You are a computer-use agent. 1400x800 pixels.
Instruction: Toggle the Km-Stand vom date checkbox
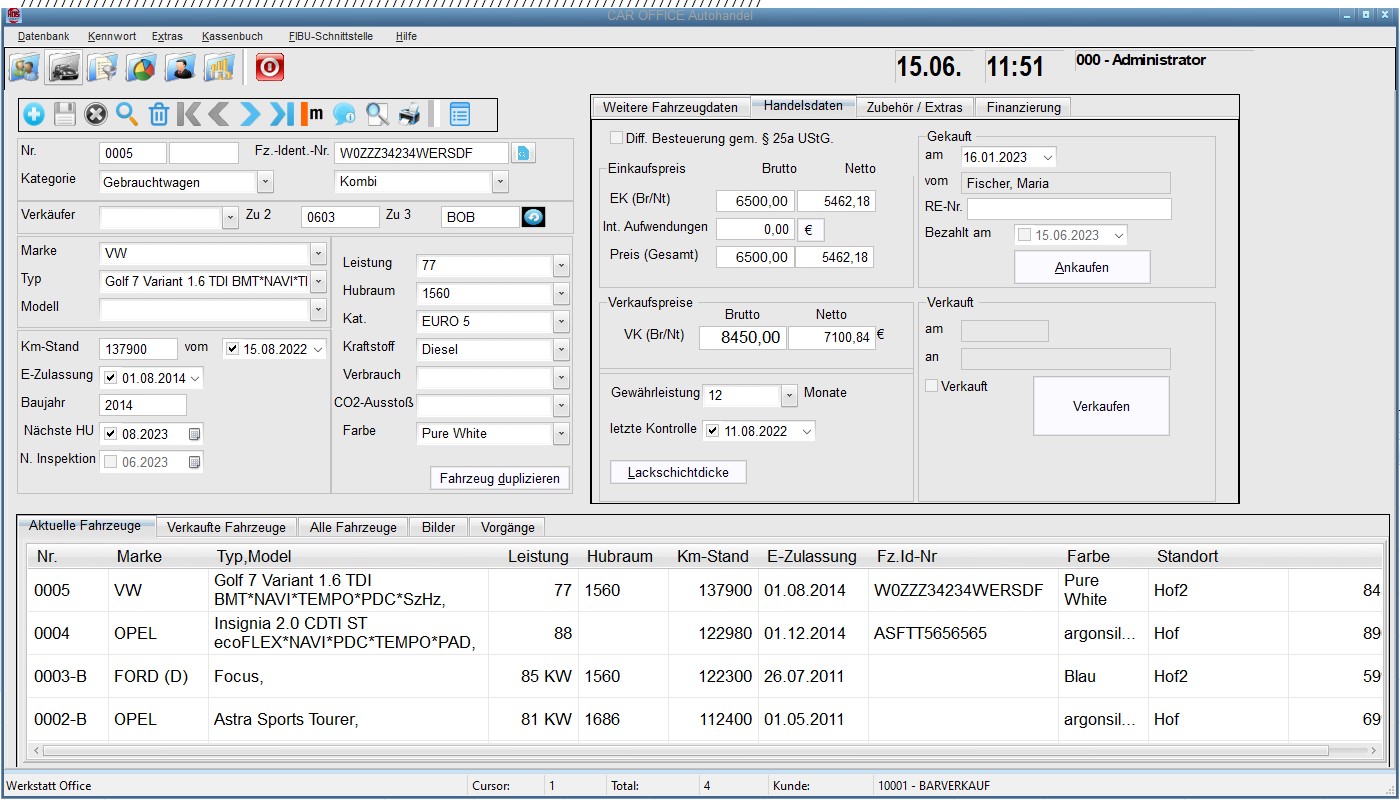(x=233, y=349)
